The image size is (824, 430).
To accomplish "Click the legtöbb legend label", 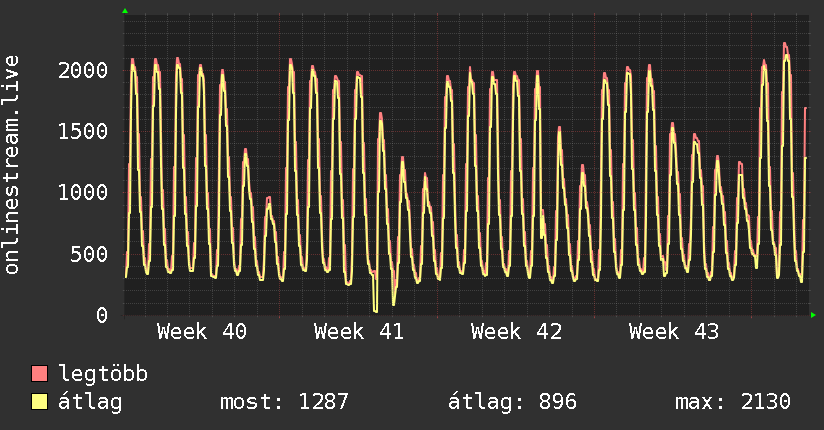I will pyautogui.click(x=103, y=374).
